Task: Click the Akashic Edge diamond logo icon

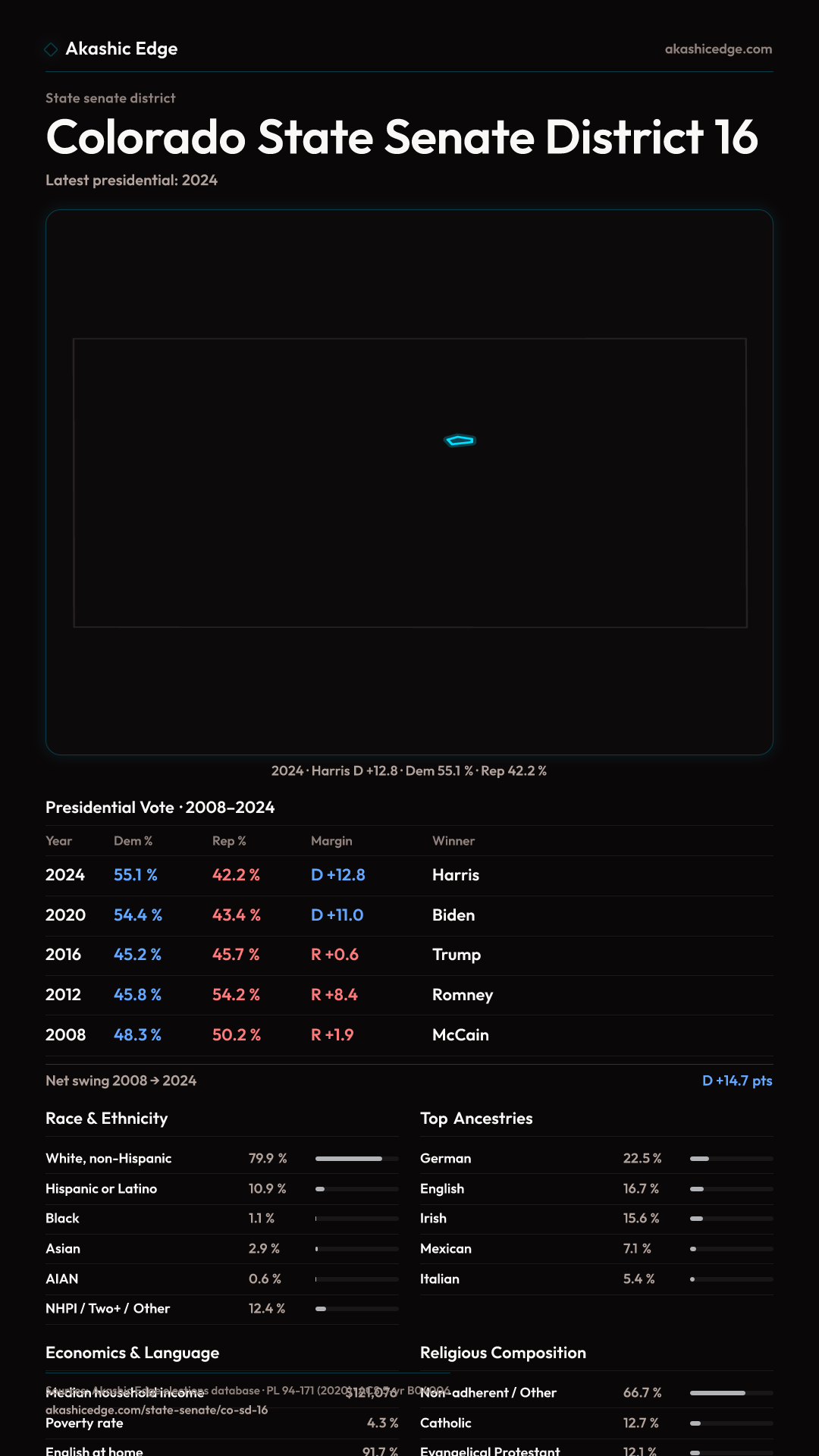Action: [x=51, y=49]
